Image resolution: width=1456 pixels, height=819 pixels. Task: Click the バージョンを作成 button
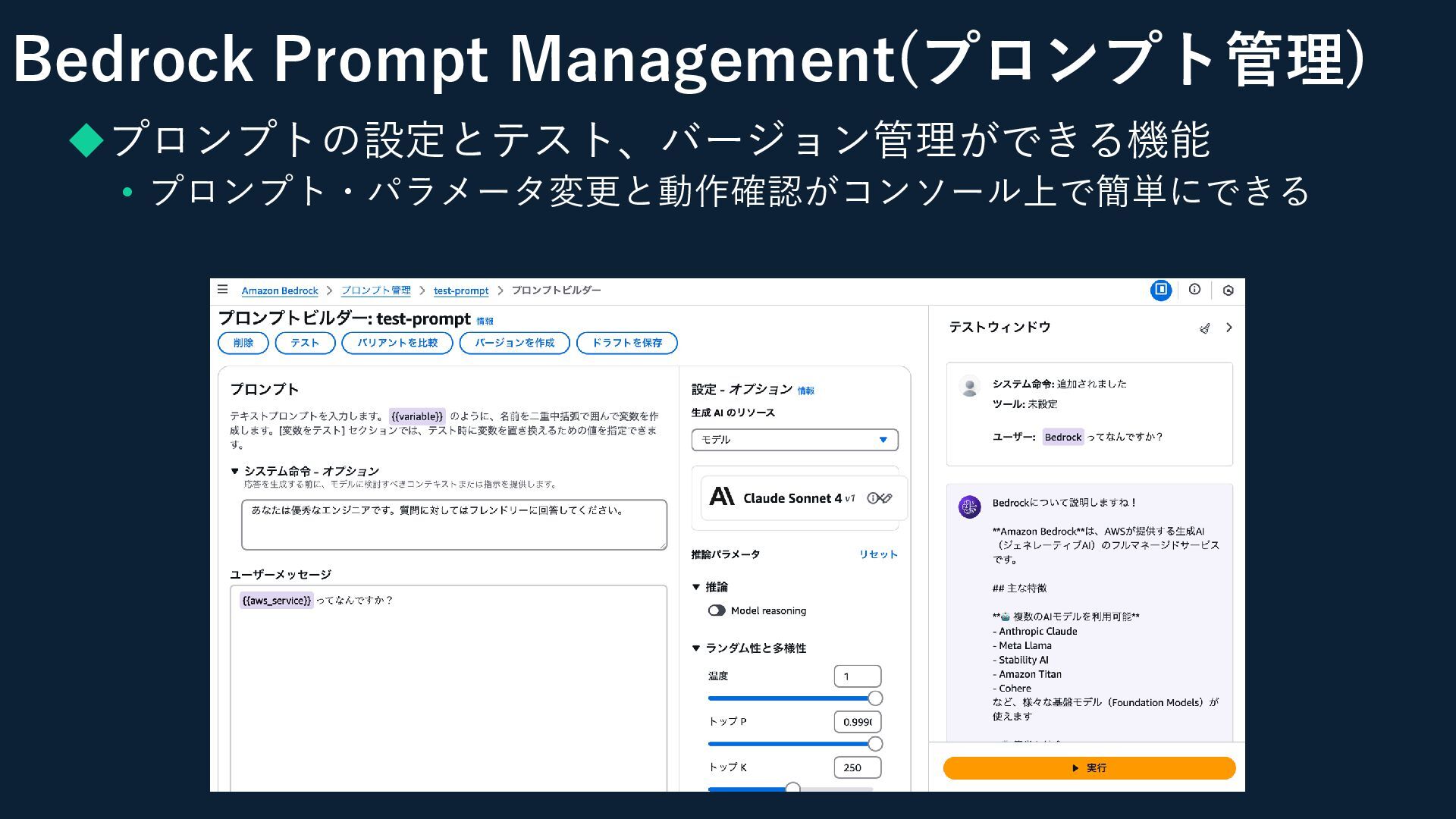pos(515,343)
